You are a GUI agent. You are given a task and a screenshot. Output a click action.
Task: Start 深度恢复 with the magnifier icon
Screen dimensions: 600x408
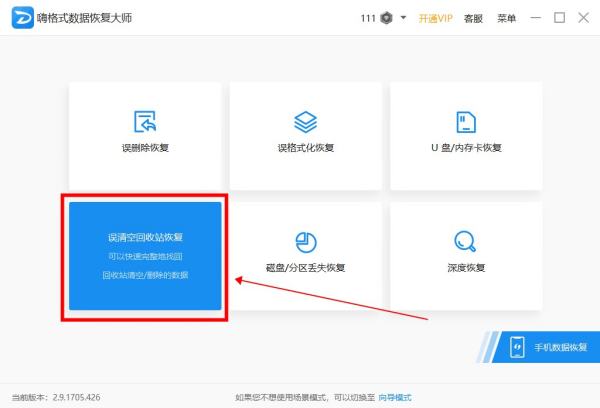point(466,254)
